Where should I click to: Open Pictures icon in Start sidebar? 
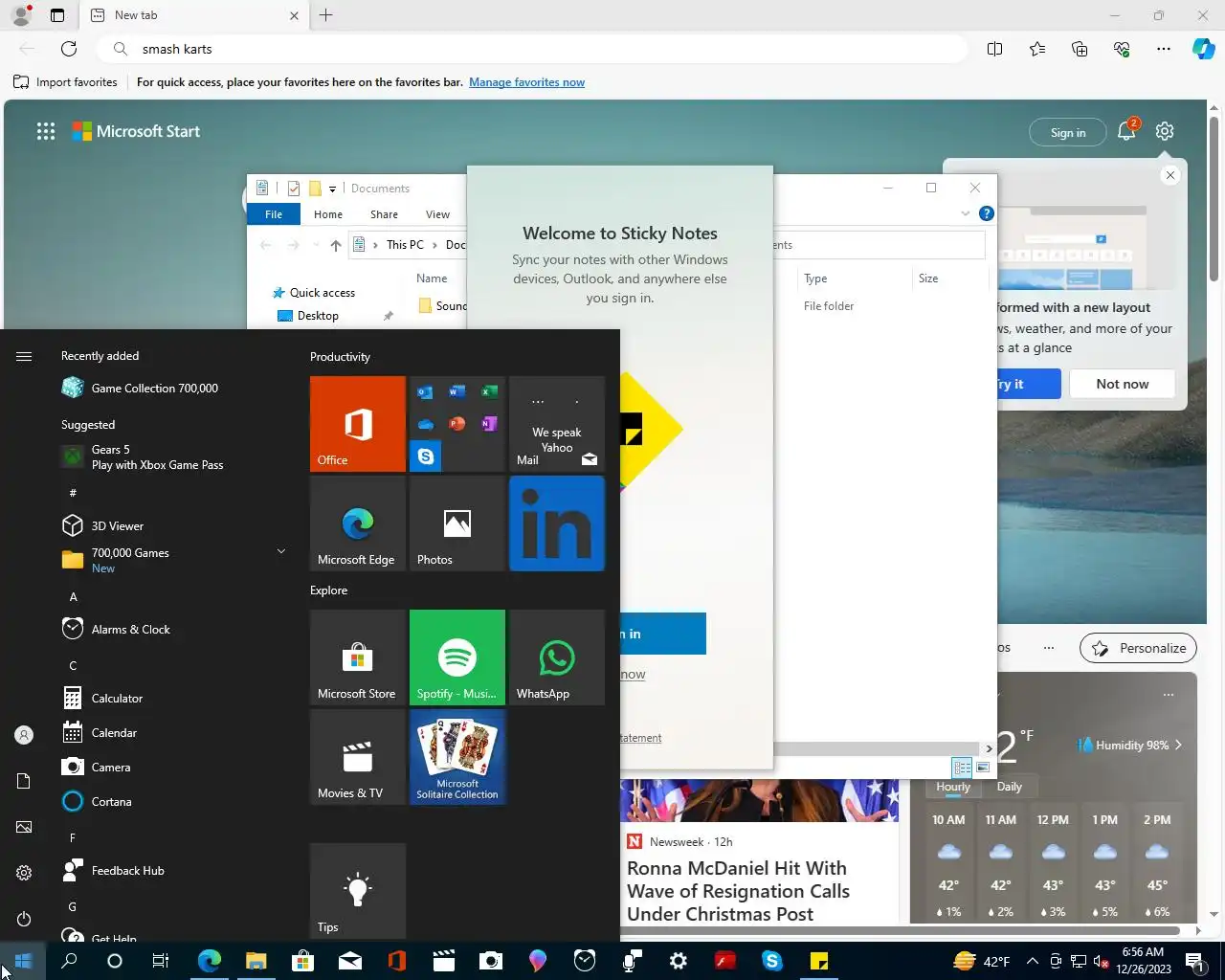[x=24, y=827]
